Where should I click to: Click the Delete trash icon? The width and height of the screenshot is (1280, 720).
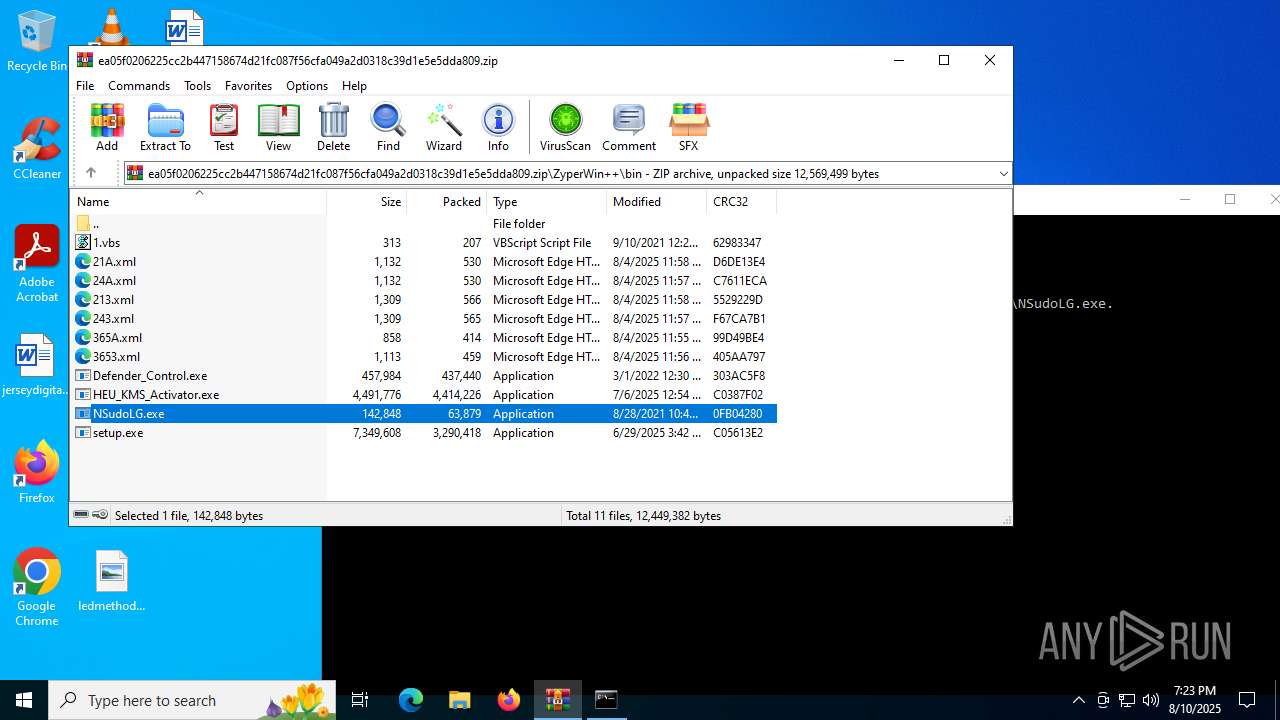[333, 127]
